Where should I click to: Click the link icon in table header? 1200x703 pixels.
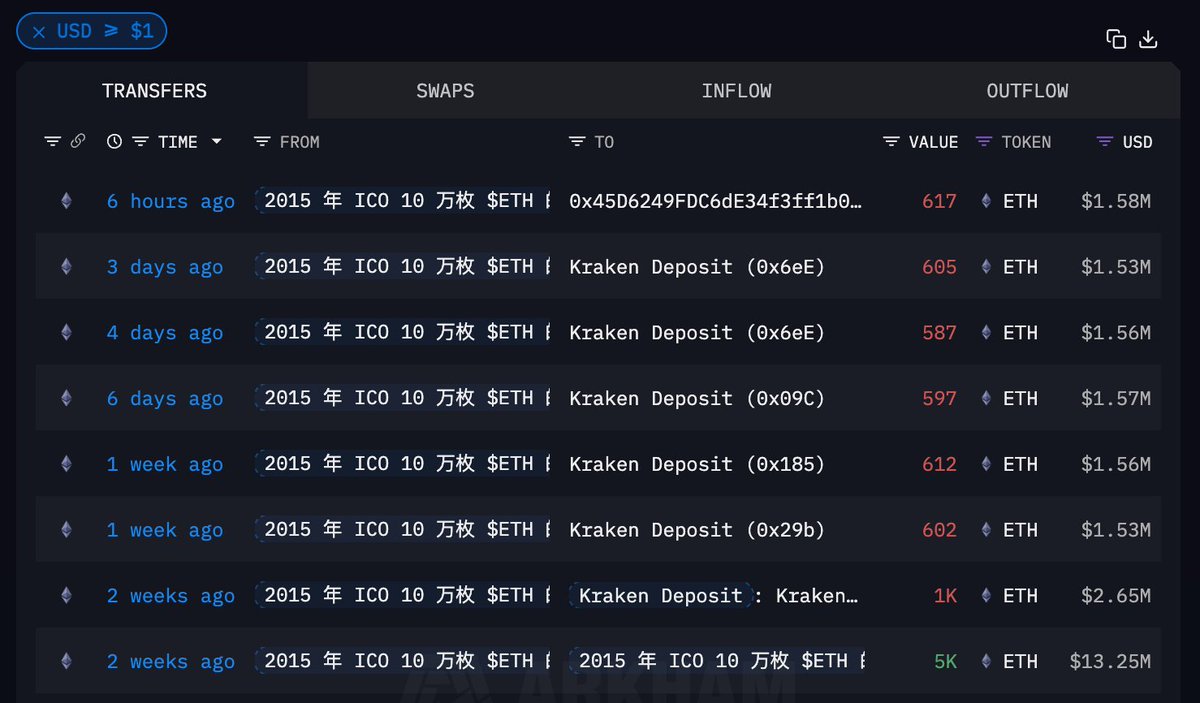(x=78, y=142)
